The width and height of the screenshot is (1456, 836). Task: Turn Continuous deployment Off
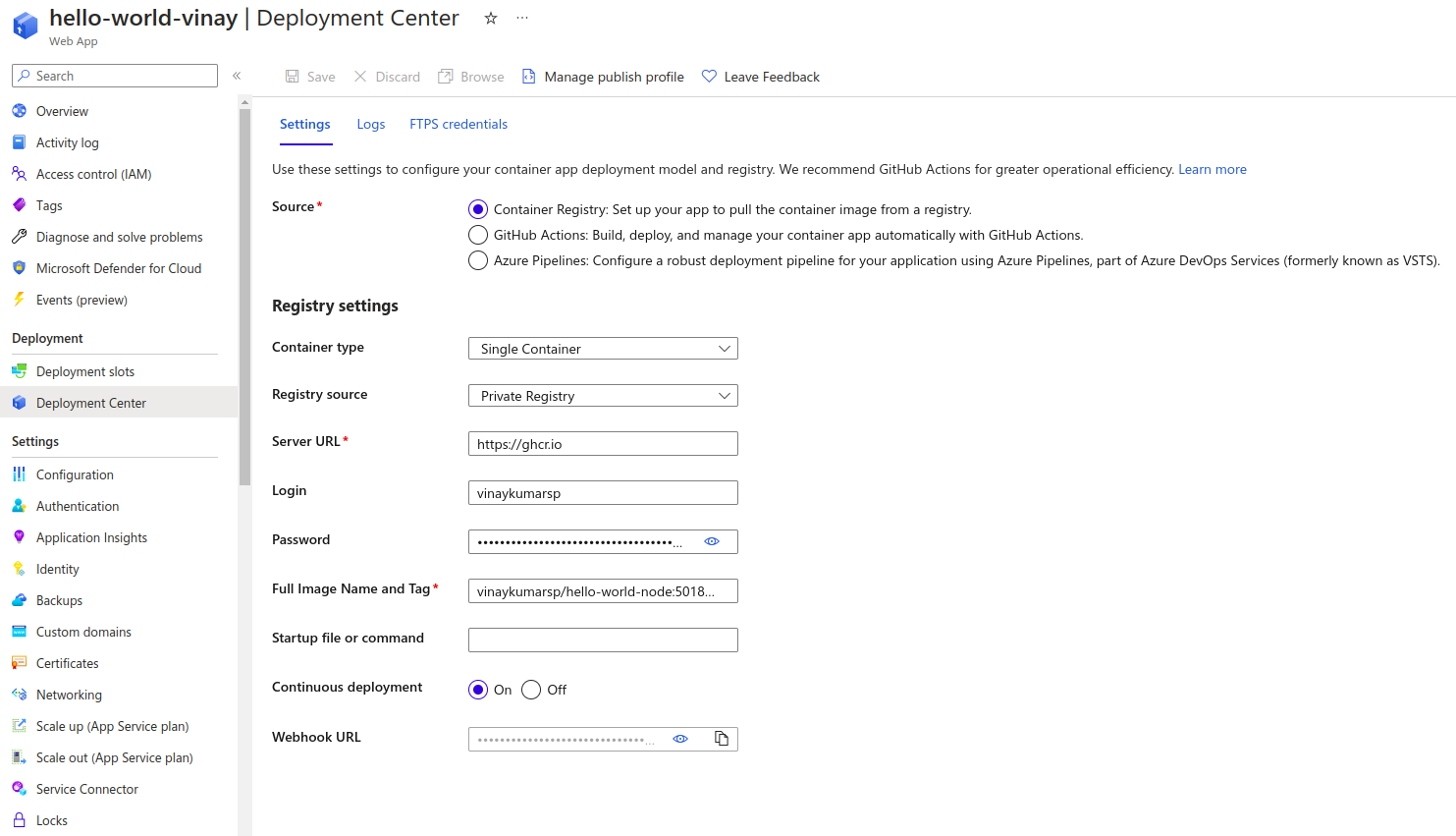tap(531, 690)
